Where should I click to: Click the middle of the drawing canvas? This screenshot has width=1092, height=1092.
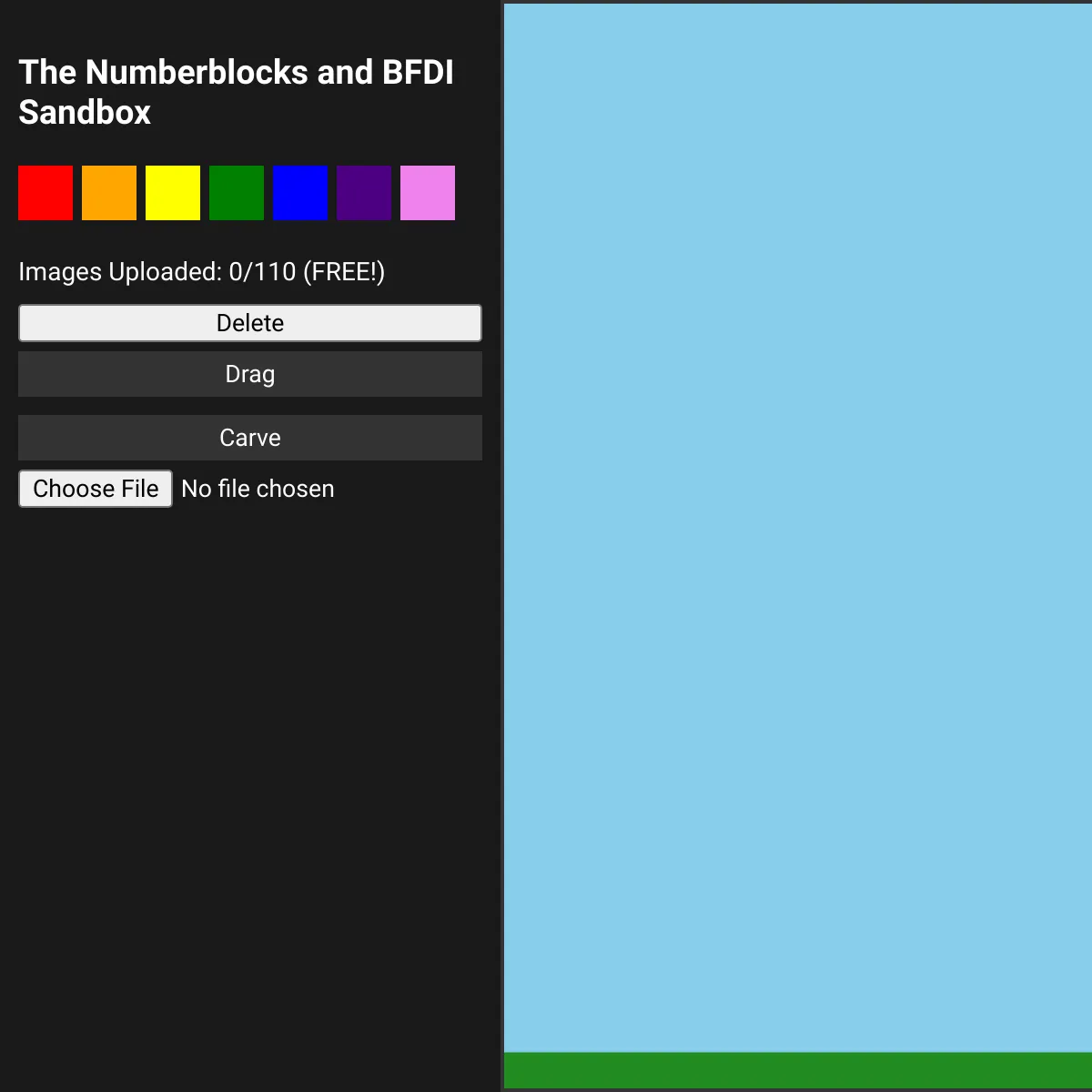pos(796,546)
